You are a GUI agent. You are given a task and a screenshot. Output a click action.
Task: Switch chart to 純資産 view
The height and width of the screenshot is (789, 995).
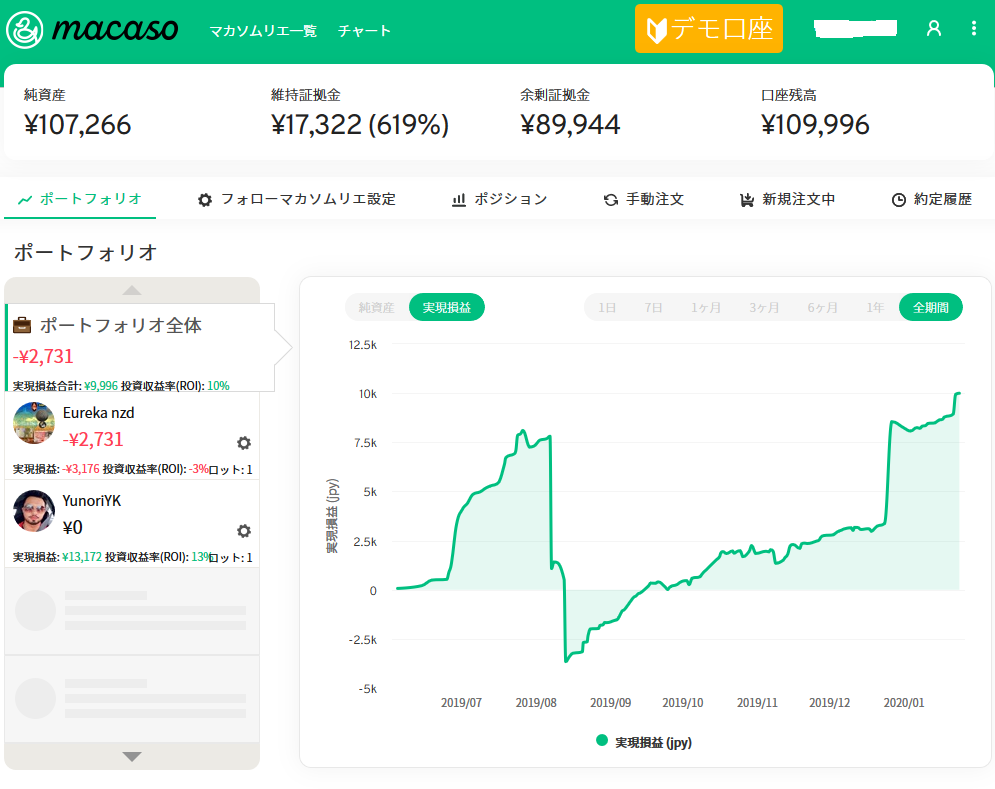click(x=377, y=308)
